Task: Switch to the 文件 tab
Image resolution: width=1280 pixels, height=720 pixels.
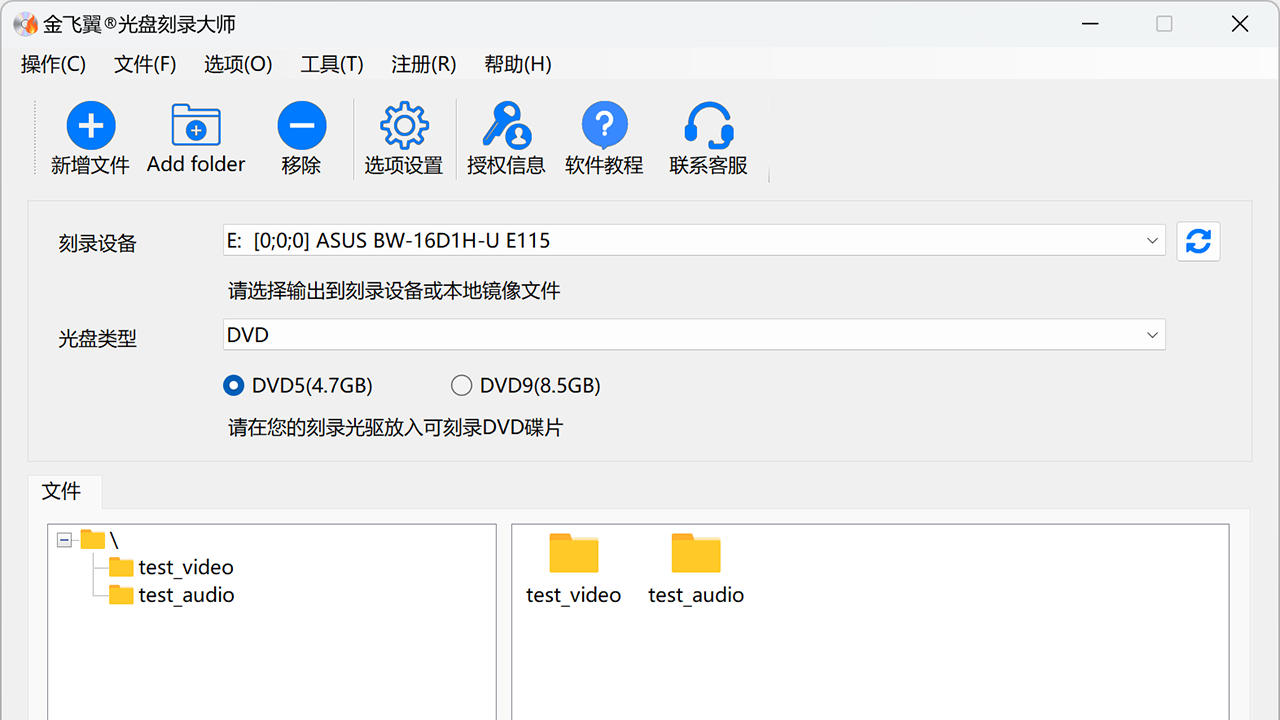Action: (x=62, y=491)
